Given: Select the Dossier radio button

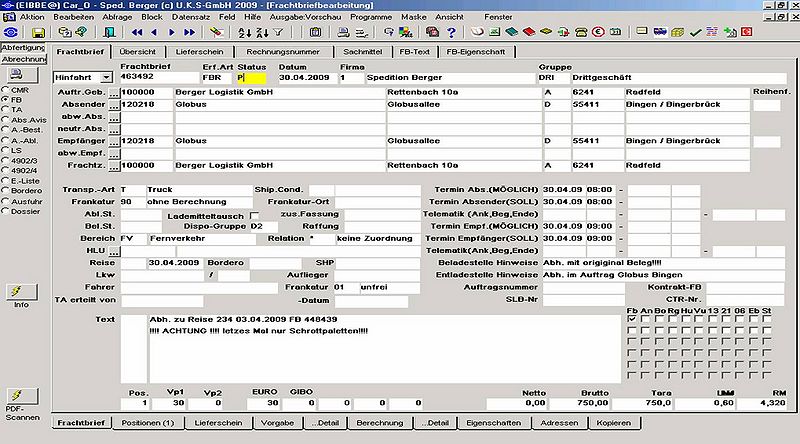Looking at the screenshot, I should pyautogui.click(x=6, y=211).
